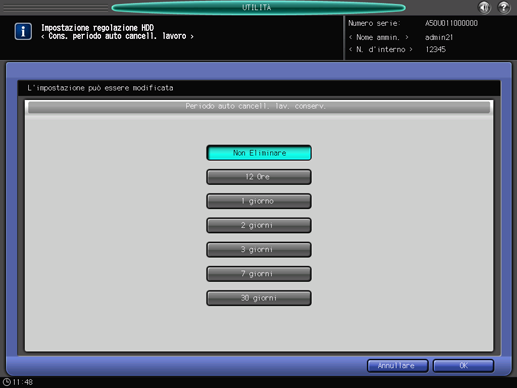Click the Nome ammin. label
This screenshot has width=517, height=388.
pyautogui.click(x=378, y=37)
